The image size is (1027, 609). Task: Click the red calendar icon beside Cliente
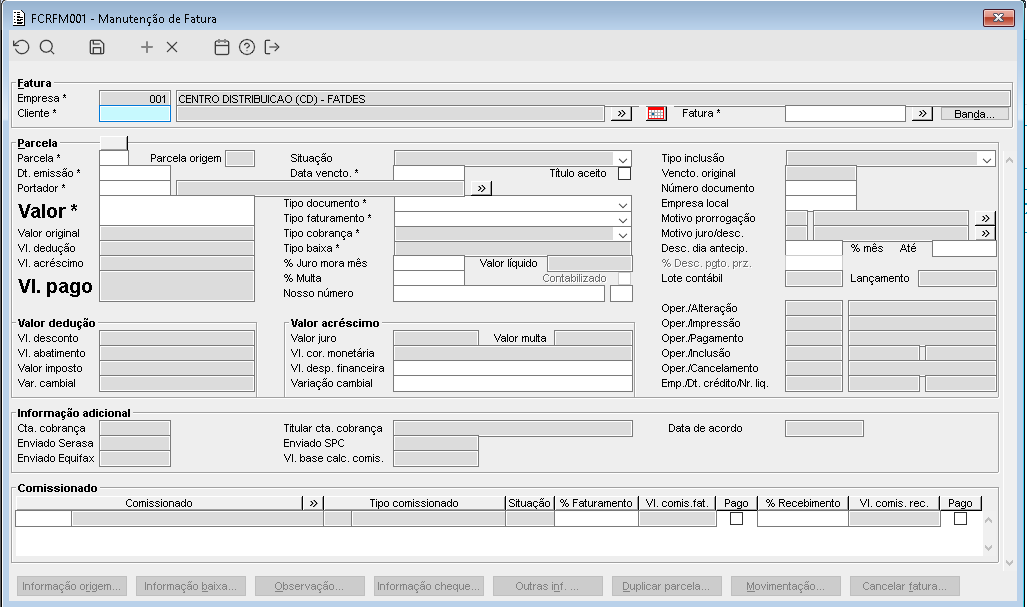(x=656, y=114)
